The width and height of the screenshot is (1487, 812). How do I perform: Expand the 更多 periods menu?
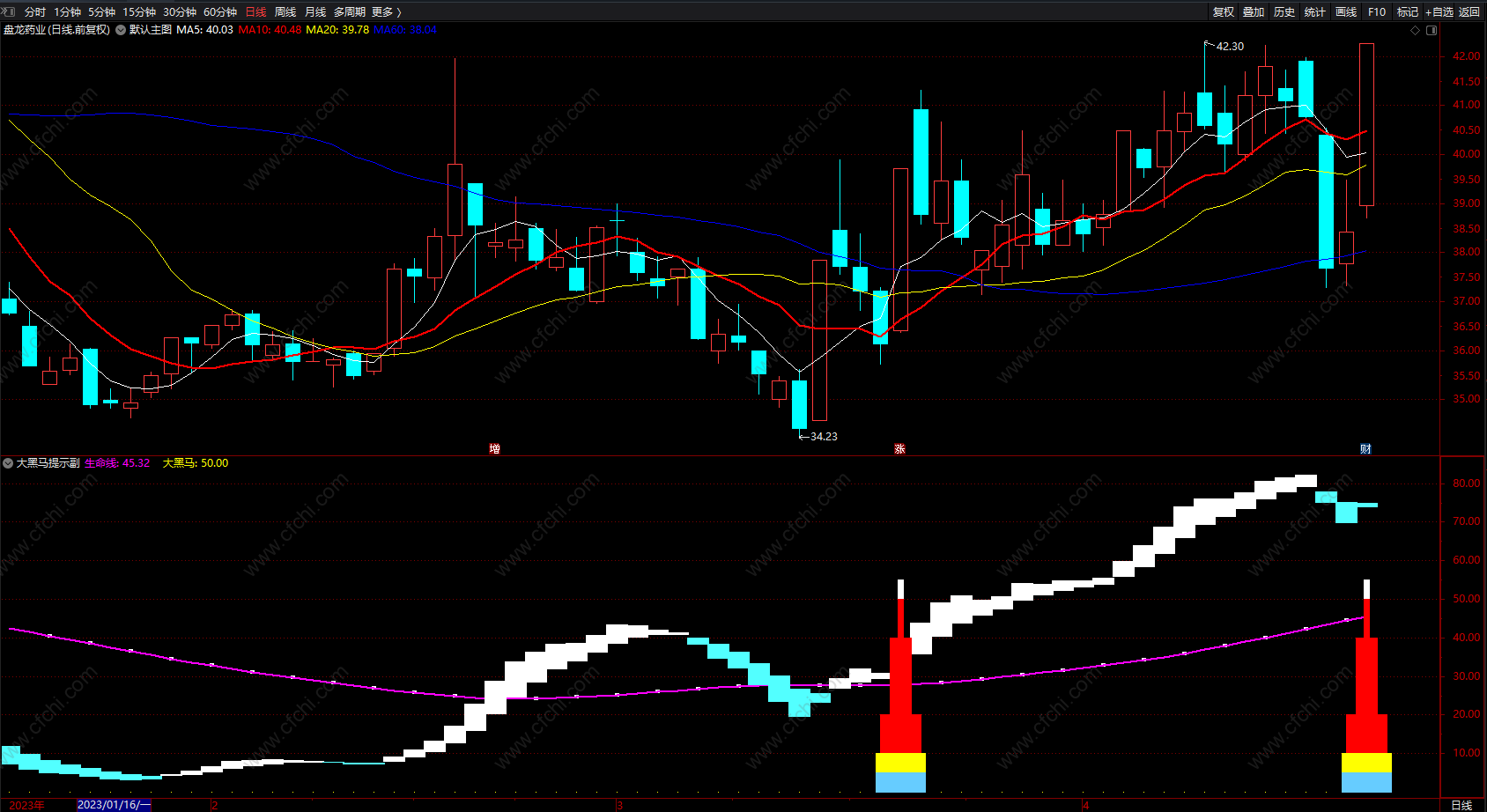coord(387,11)
